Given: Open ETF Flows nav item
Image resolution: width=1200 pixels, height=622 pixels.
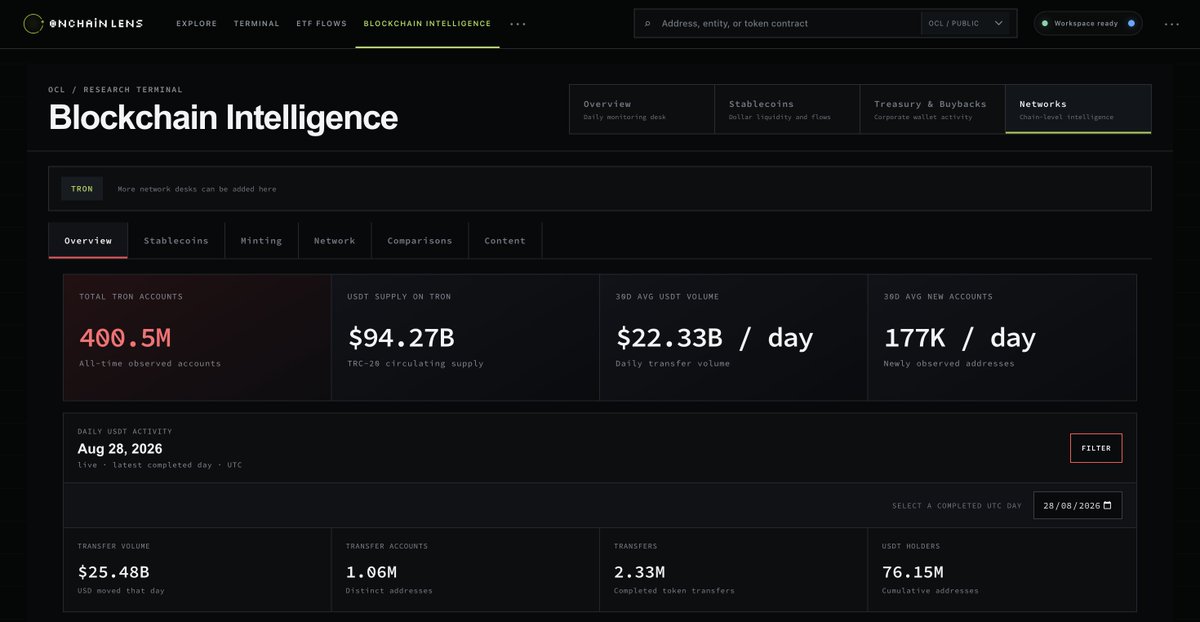Looking at the screenshot, I should coord(322,23).
